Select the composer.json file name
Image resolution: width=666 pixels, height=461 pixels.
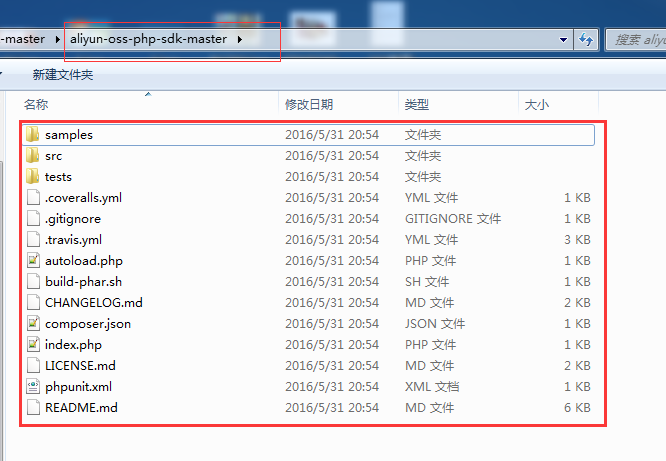pos(88,324)
